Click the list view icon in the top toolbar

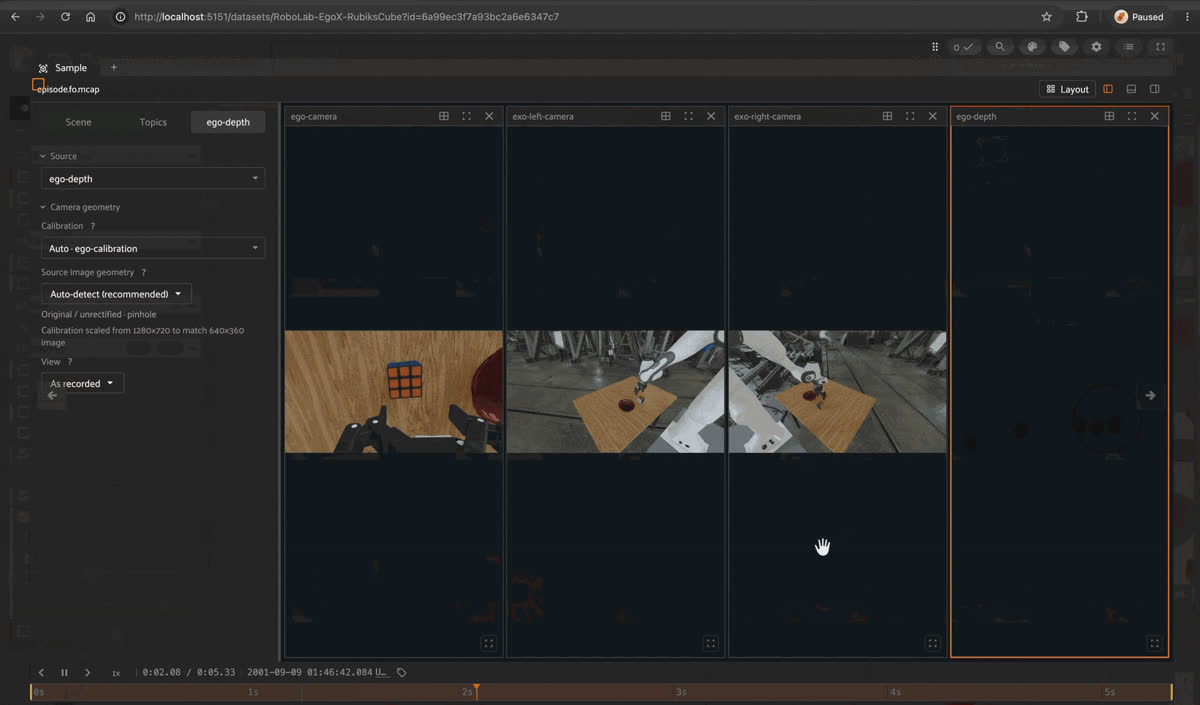[1129, 47]
